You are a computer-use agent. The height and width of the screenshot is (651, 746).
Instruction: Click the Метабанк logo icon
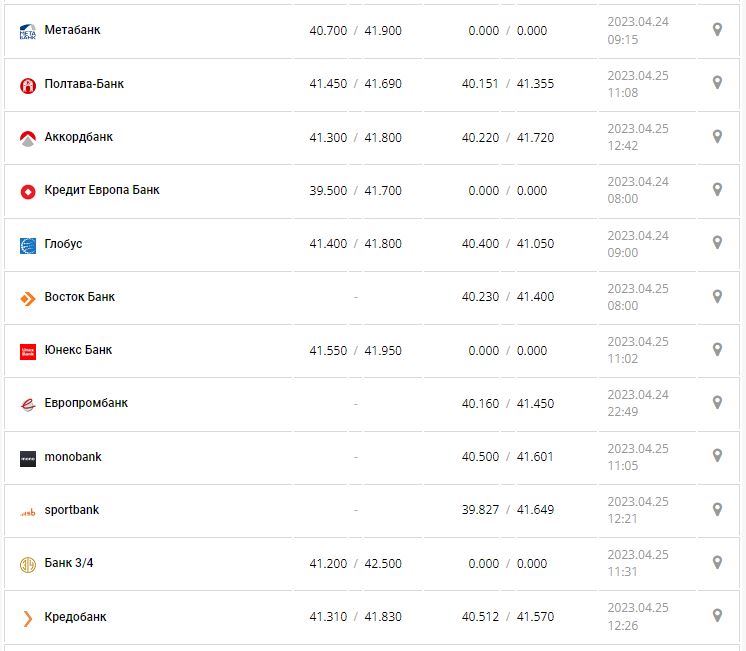tap(28, 31)
